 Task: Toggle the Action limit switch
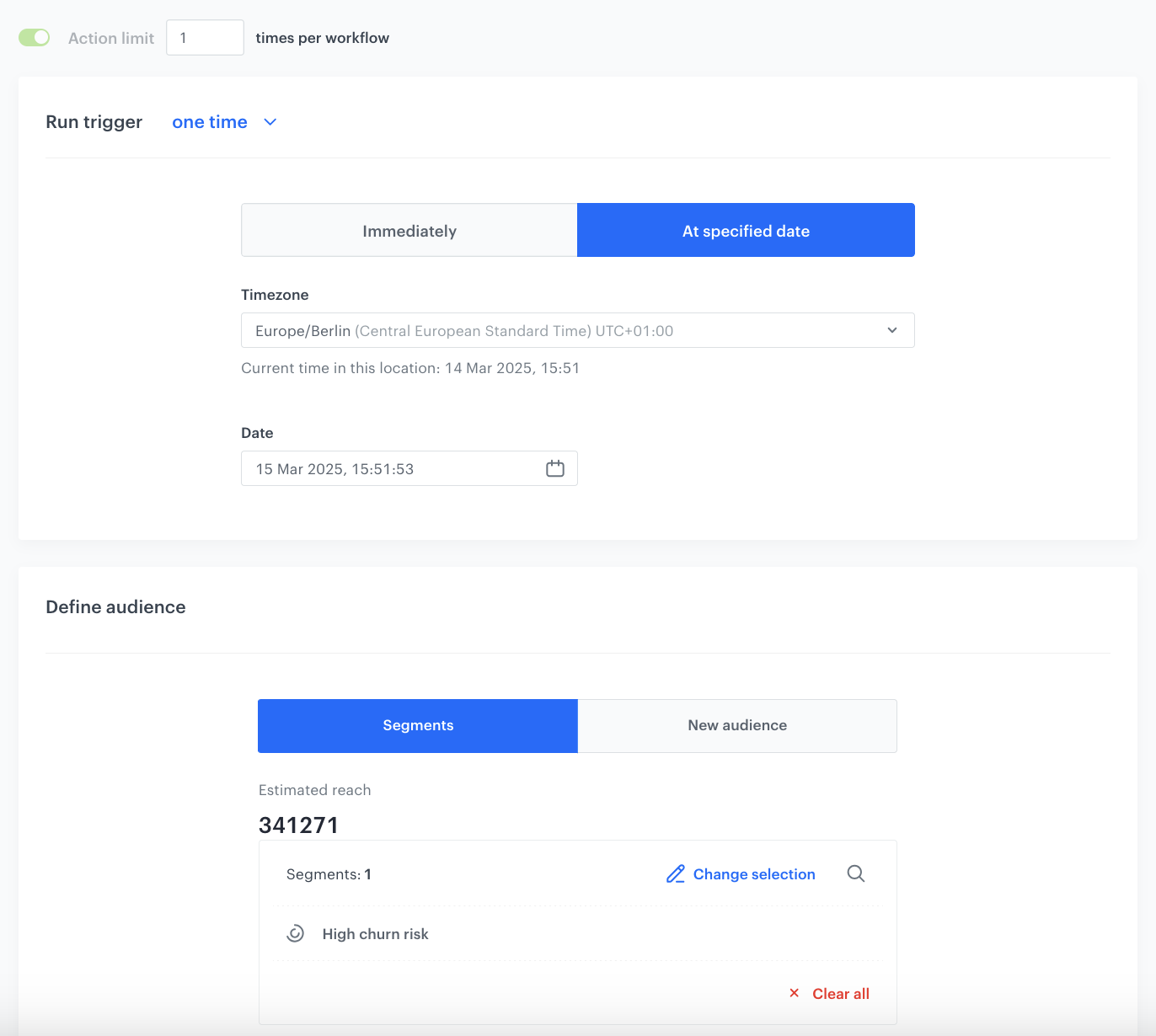35,38
